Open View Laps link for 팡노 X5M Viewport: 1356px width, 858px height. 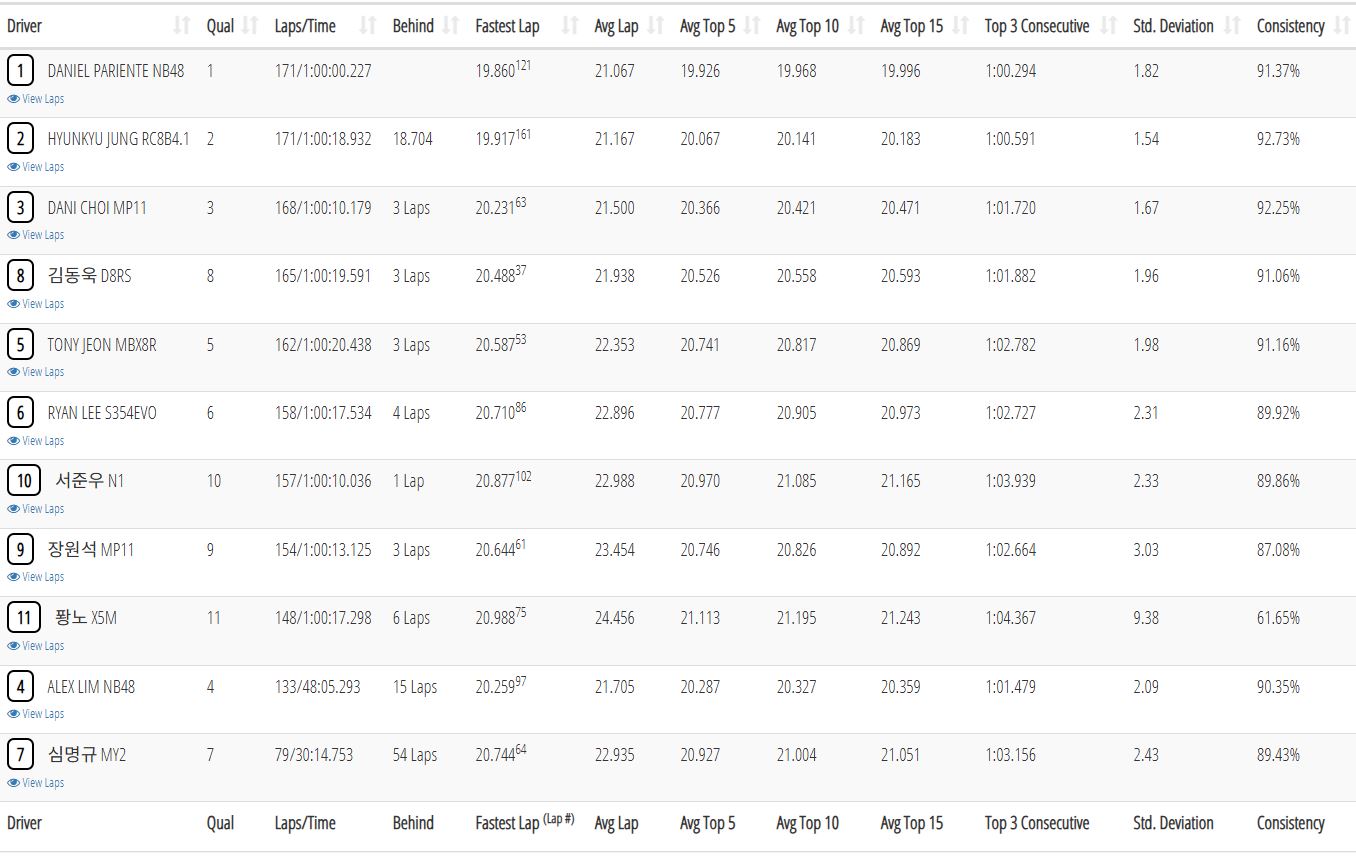click(x=42, y=646)
